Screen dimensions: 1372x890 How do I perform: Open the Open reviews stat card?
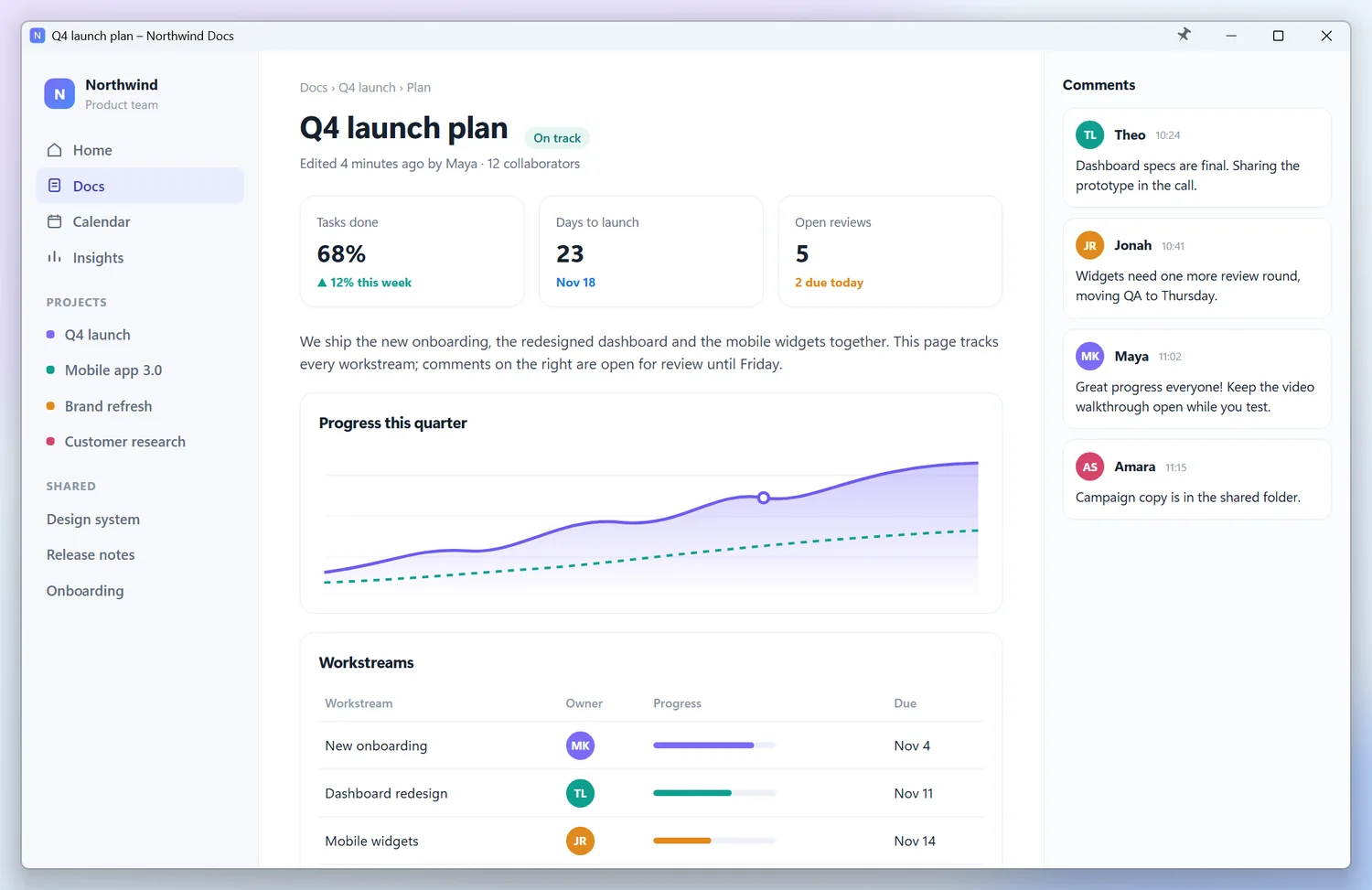(890, 251)
